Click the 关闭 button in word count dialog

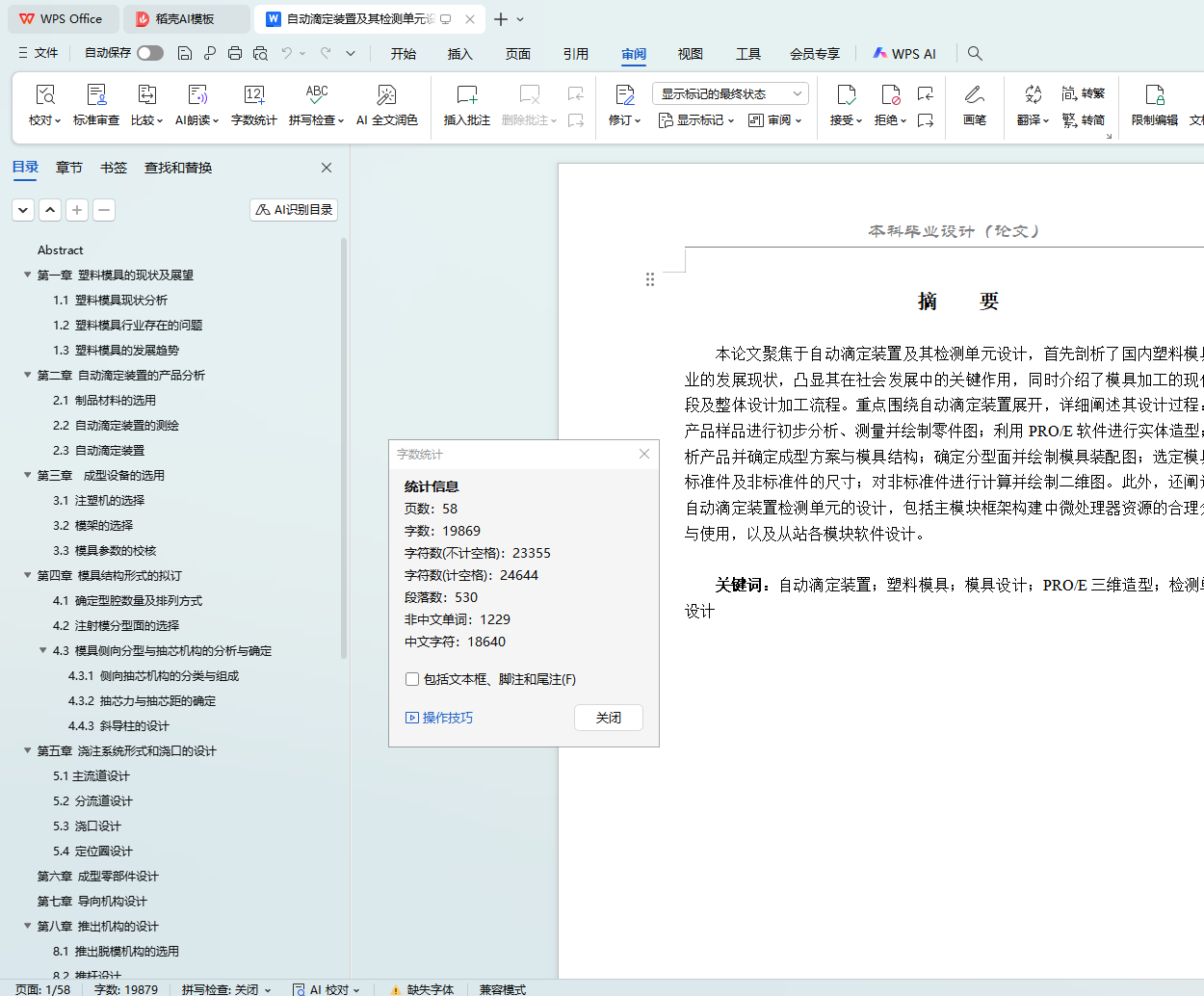608,718
